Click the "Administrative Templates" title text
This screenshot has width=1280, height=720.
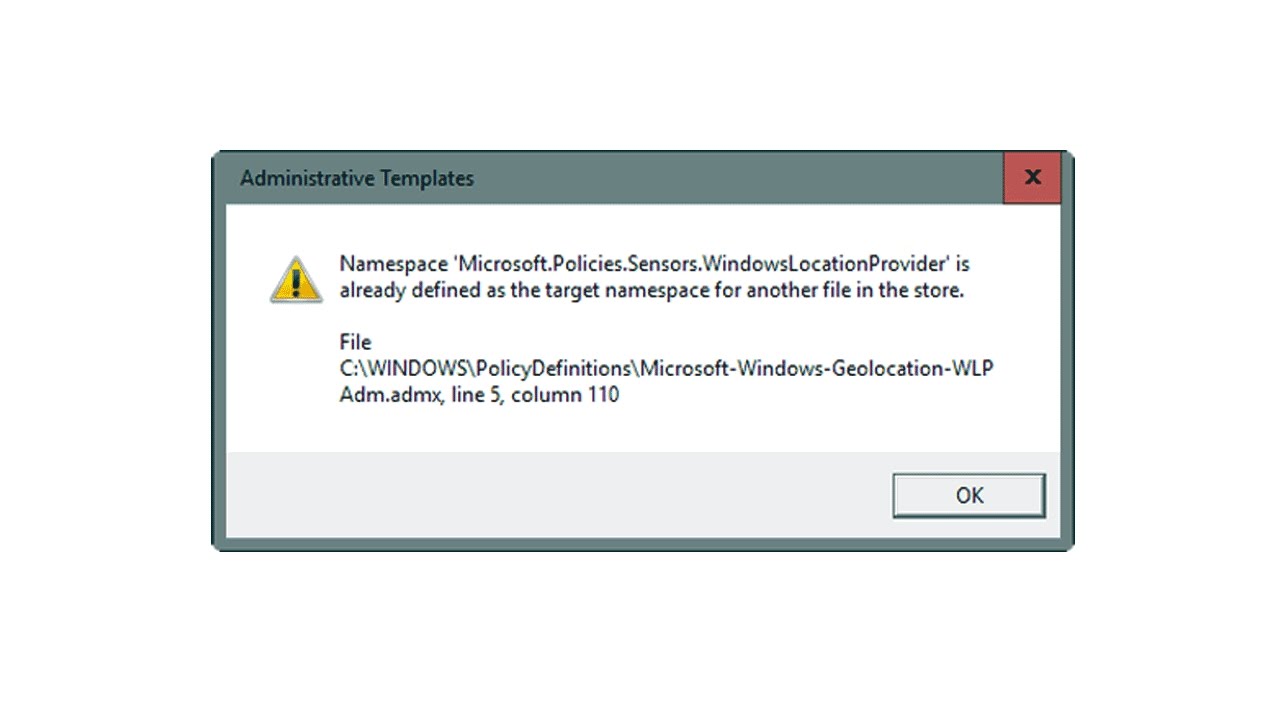tap(357, 179)
